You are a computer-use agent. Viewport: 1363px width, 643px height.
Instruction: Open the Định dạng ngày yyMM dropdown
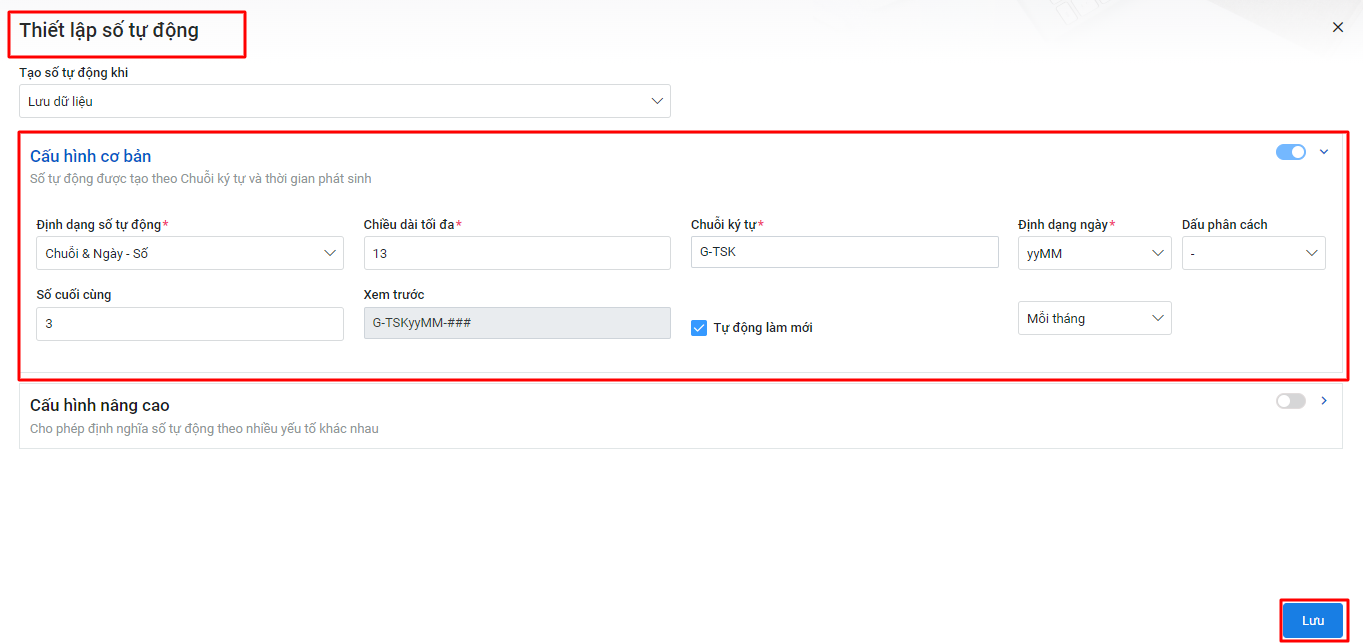(1095, 253)
